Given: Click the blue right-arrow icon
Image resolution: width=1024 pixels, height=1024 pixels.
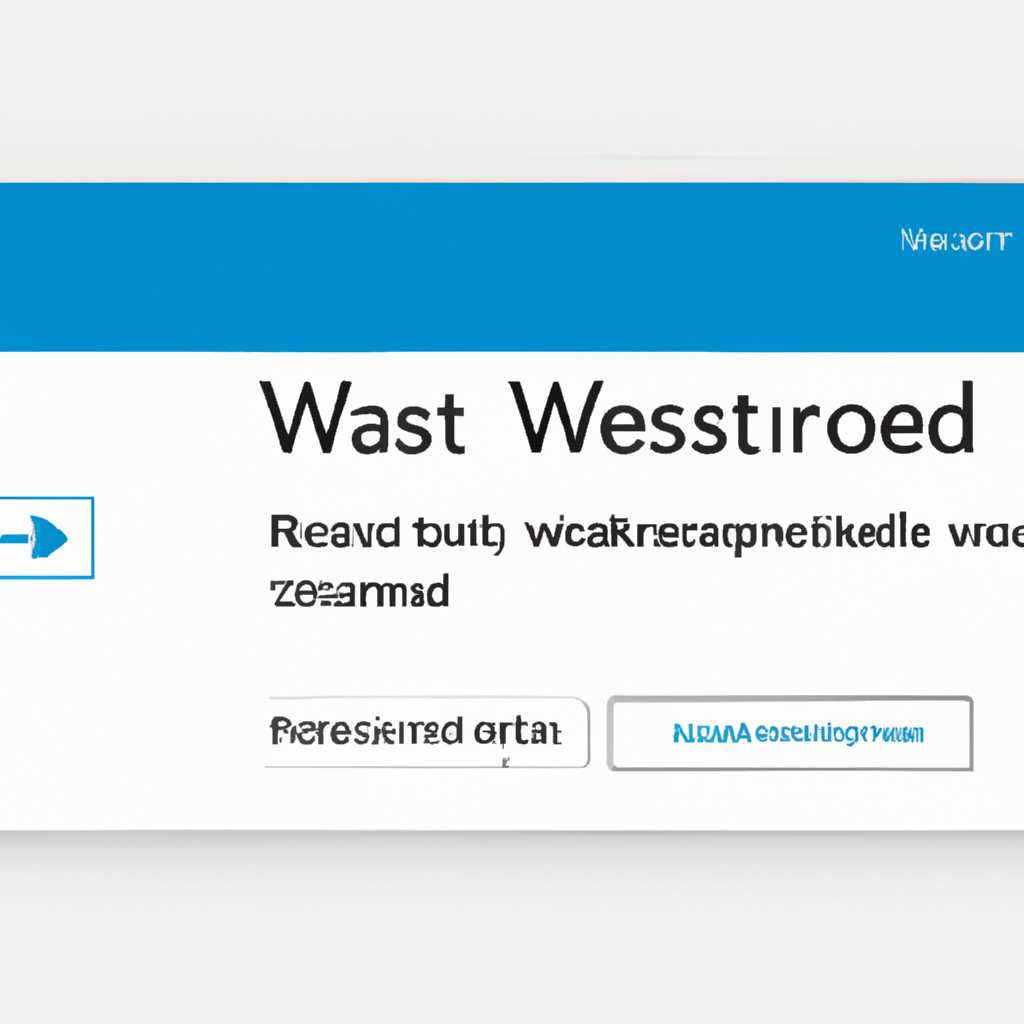Looking at the screenshot, I should point(34,537).
